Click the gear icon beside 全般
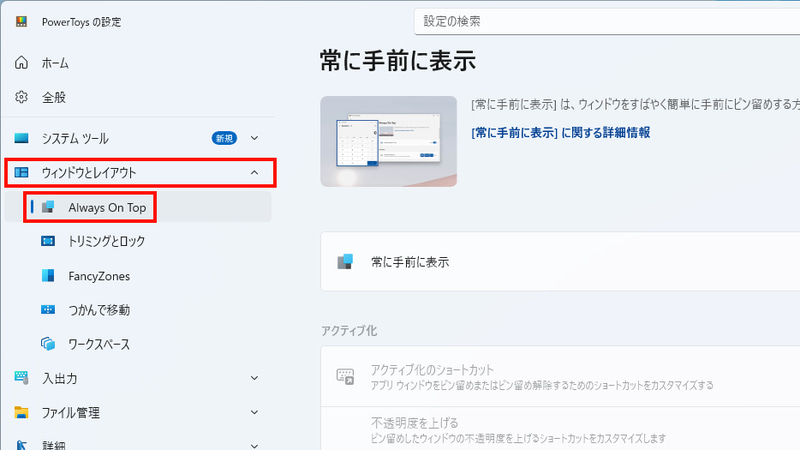 point(21,97)
